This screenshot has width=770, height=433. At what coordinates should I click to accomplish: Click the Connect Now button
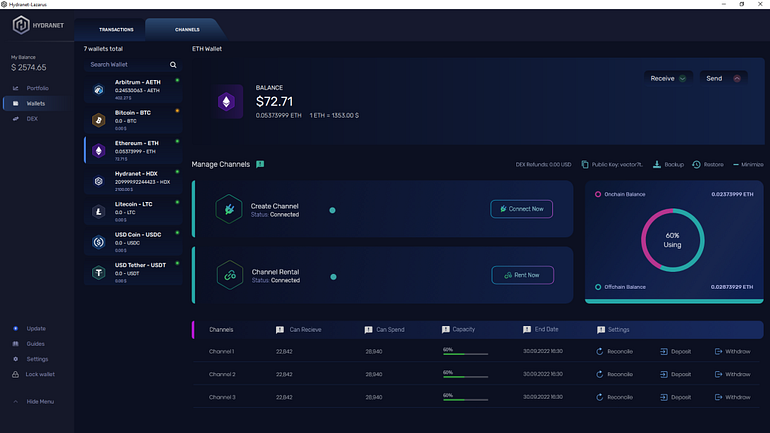coord(522,209)
